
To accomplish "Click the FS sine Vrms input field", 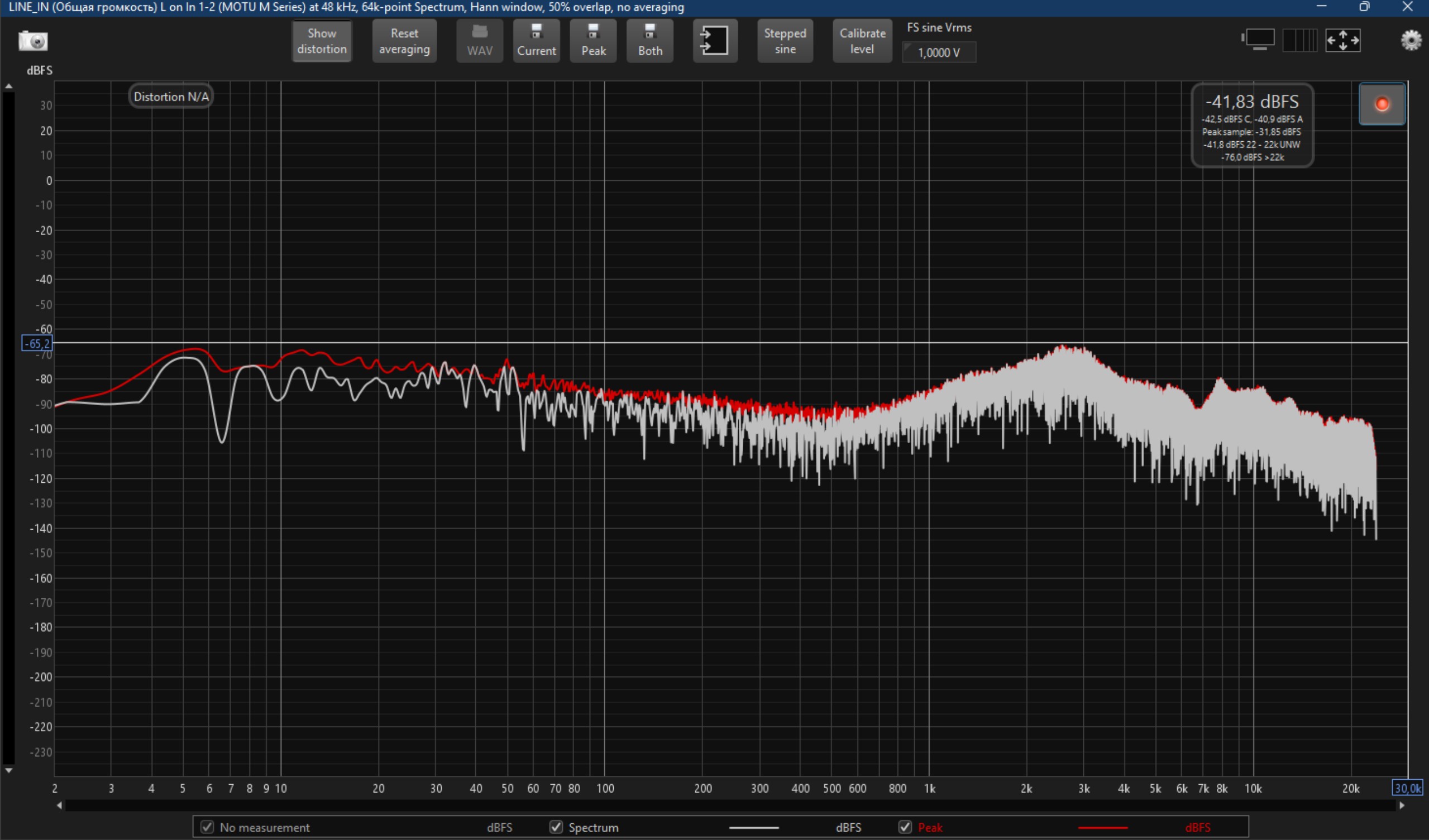I will pyautogui.click(x=939, y=52).
